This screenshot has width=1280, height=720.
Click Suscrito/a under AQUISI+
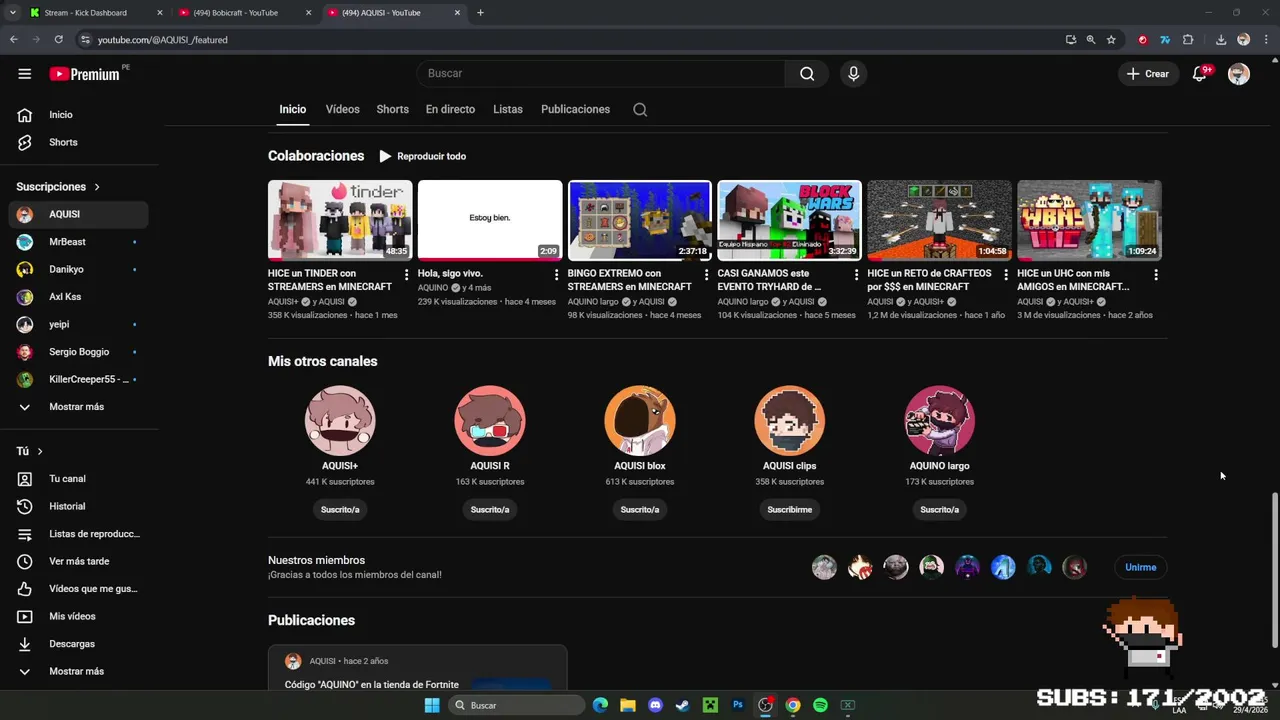(340, 509)
